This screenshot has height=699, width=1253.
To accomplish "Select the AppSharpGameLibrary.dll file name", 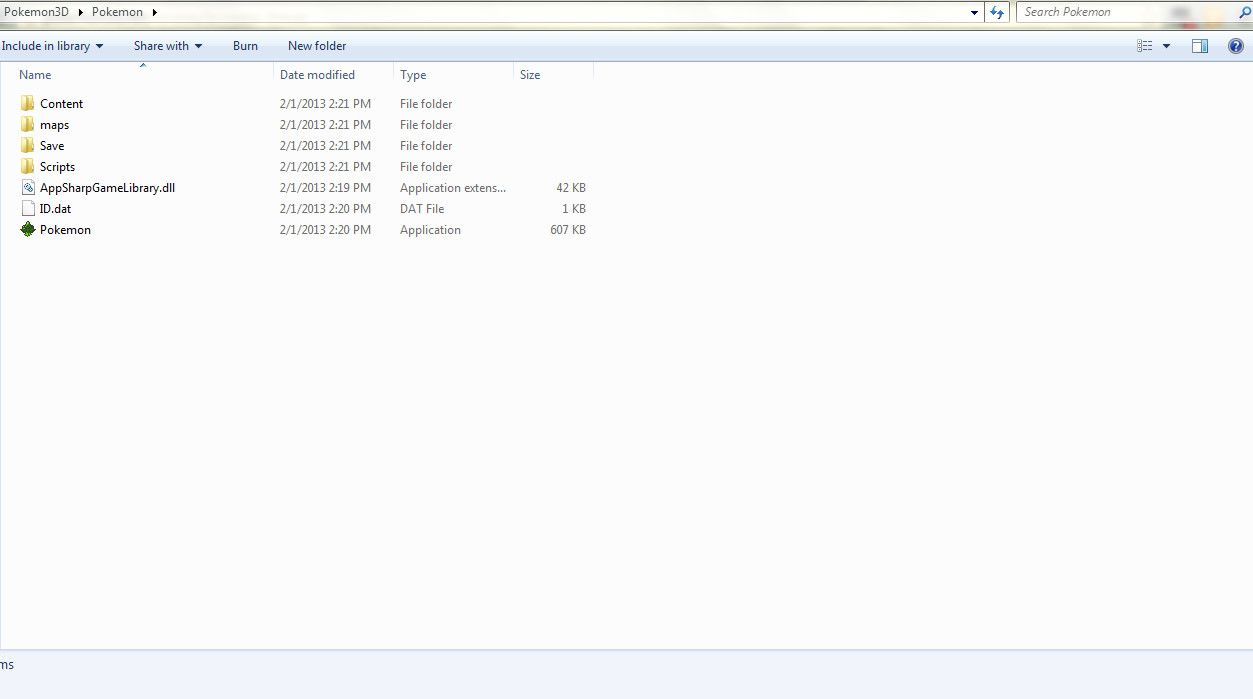I will click(x=107, y=188).
